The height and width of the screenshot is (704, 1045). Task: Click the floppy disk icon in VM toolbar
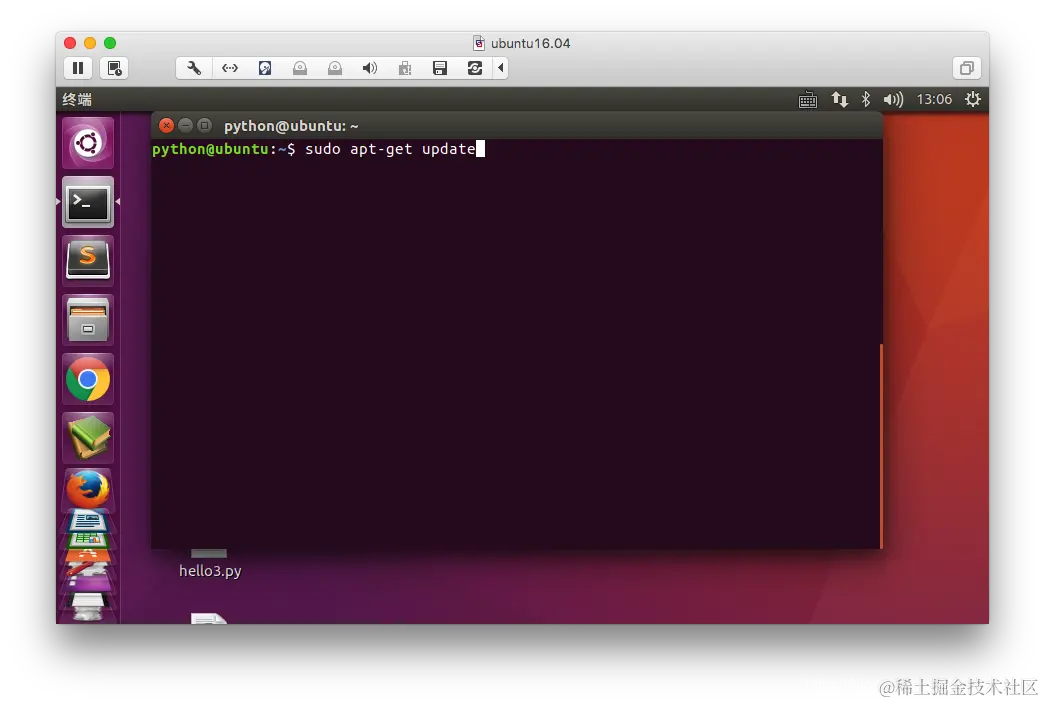tap(440, 68)
